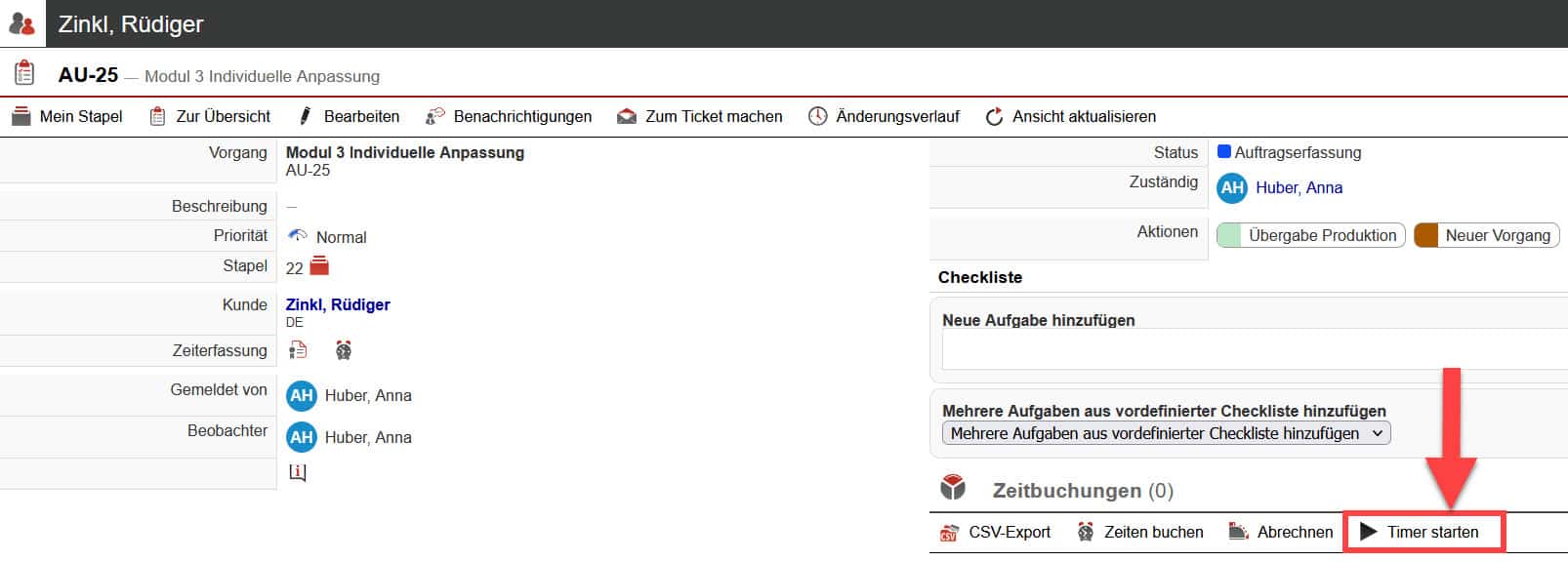Click Bearbeiten to edit the record
The image size is (1568, 562).
coord(349,116)
